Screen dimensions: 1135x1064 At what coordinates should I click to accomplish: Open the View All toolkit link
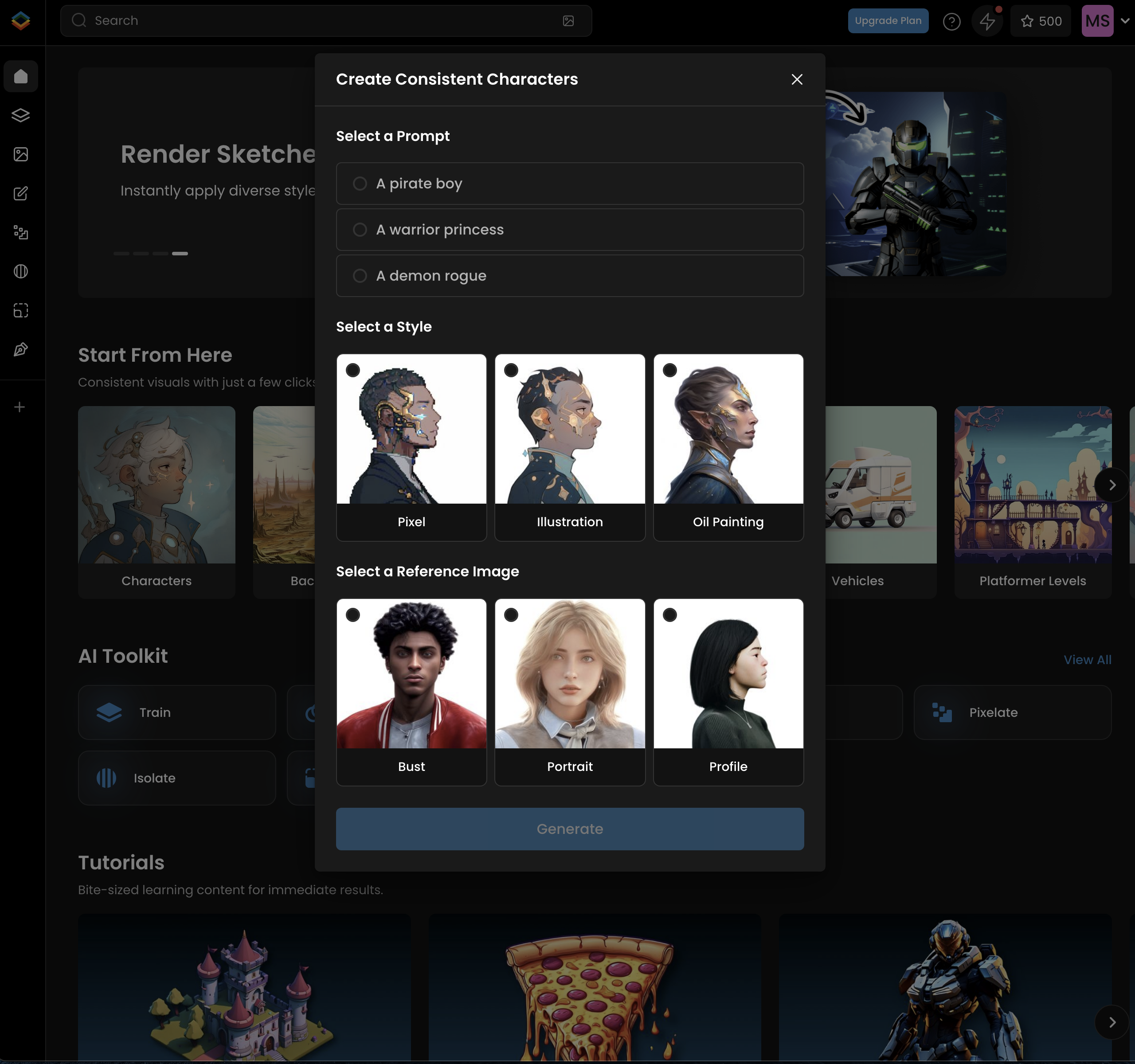1087,660
